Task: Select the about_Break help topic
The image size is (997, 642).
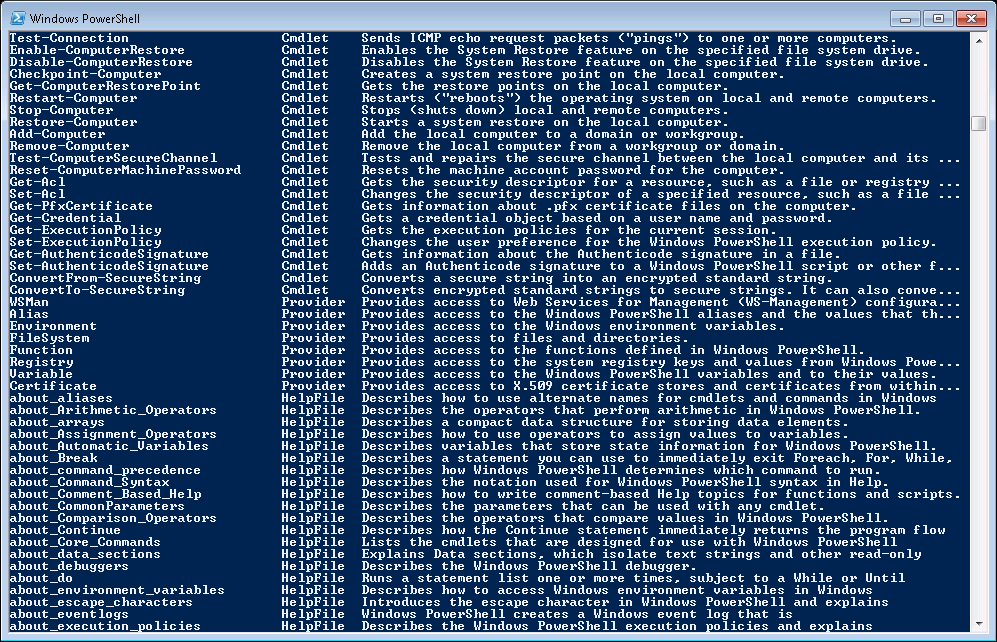Action: [53, 458]
